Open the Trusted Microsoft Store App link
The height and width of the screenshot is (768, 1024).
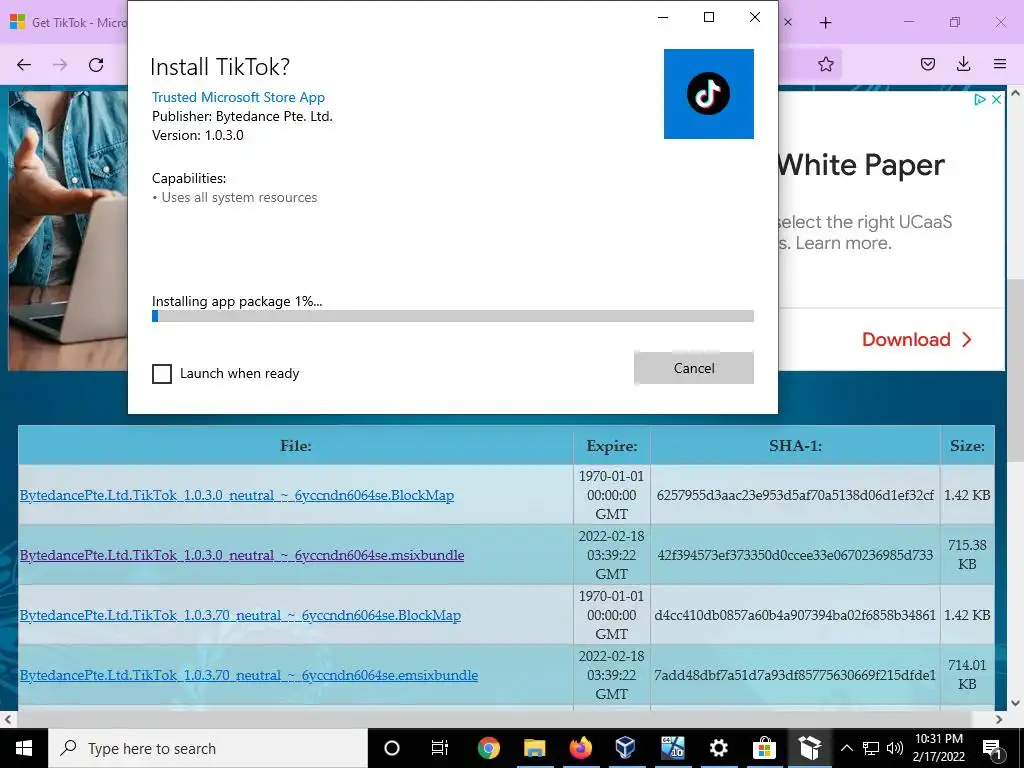click(238, 97)
